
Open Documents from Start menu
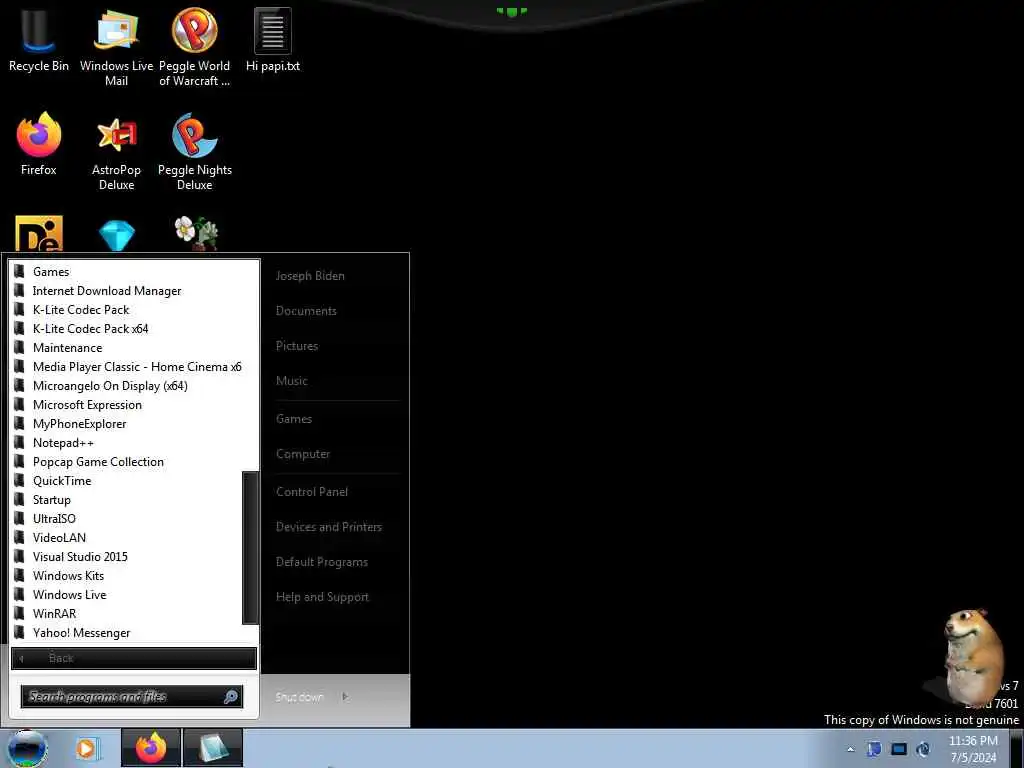pyautogui.click(x=306, y=311)
